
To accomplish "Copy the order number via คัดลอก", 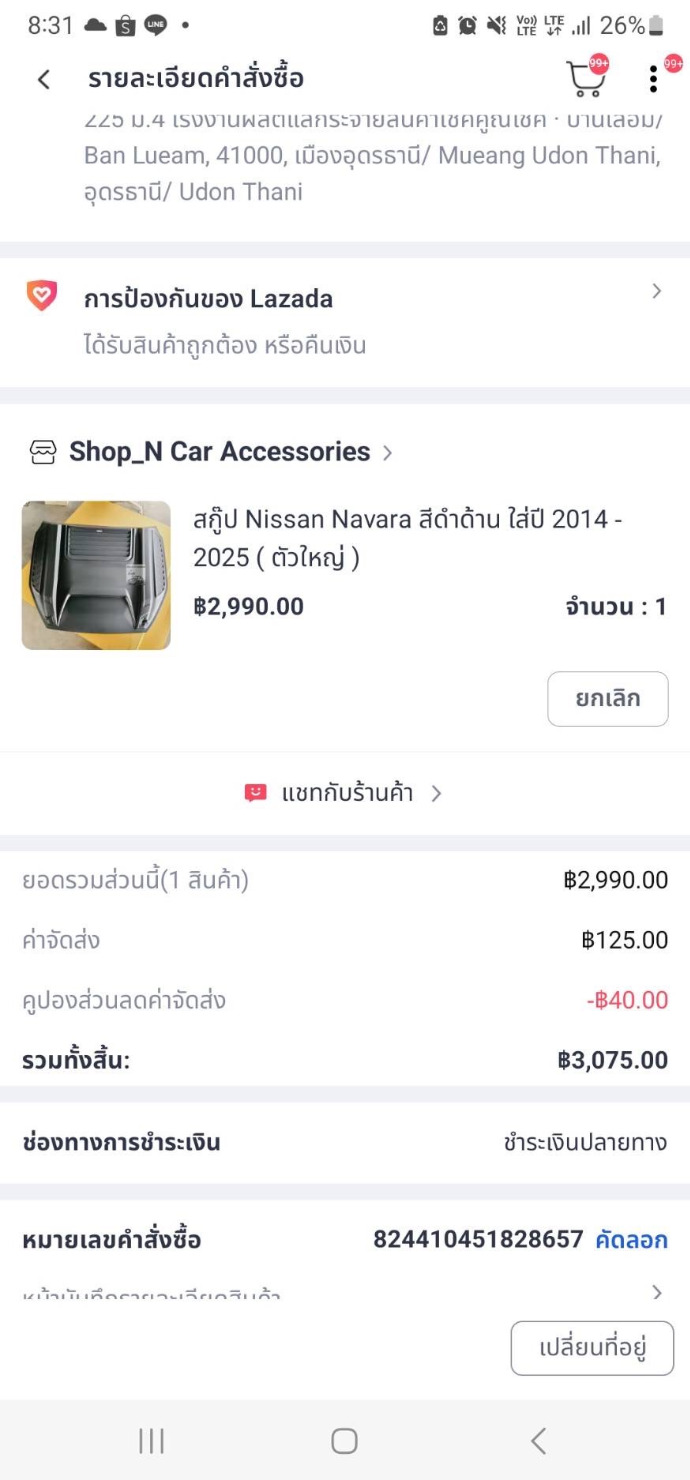I will [x=631, y=1240].
